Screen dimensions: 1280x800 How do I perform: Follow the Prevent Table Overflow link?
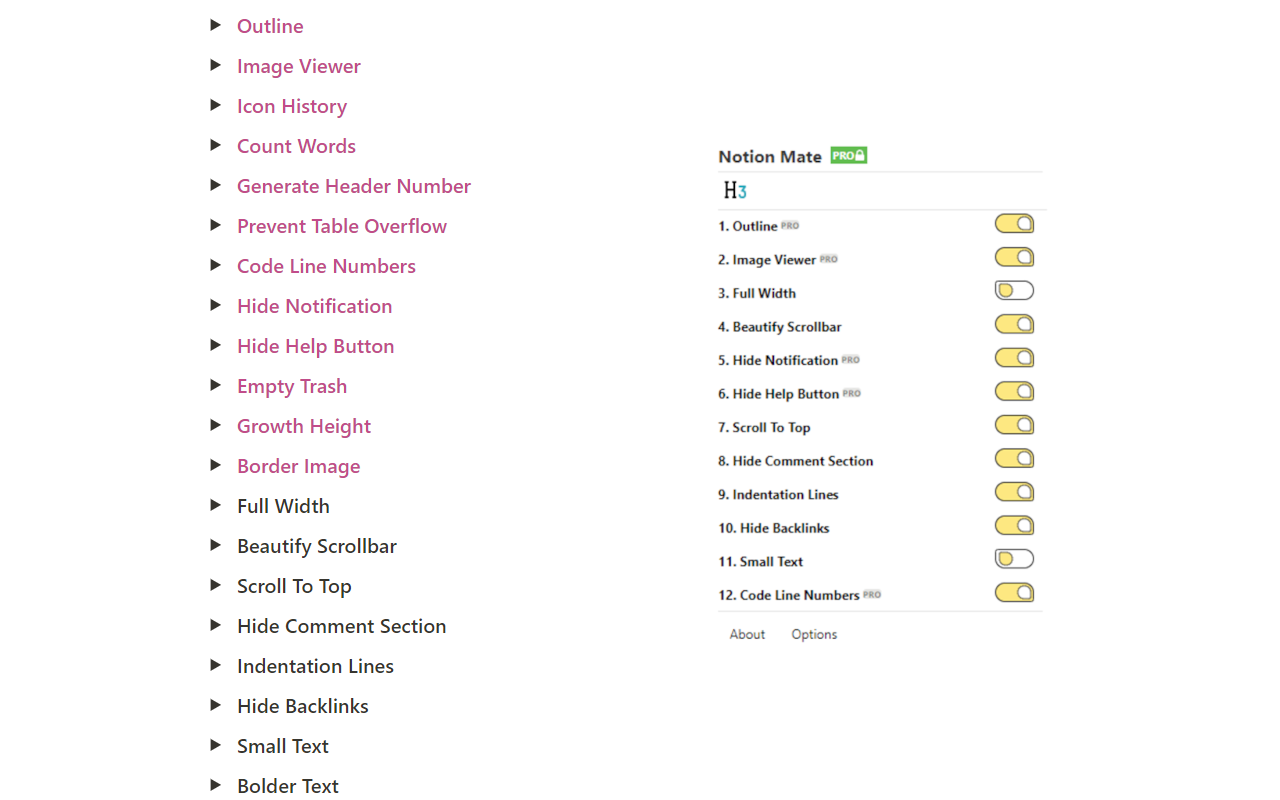(341, 226)
